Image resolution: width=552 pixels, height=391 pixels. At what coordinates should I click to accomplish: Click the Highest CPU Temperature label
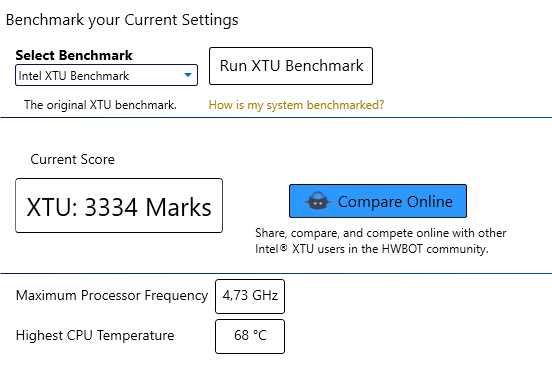[95, 335]
